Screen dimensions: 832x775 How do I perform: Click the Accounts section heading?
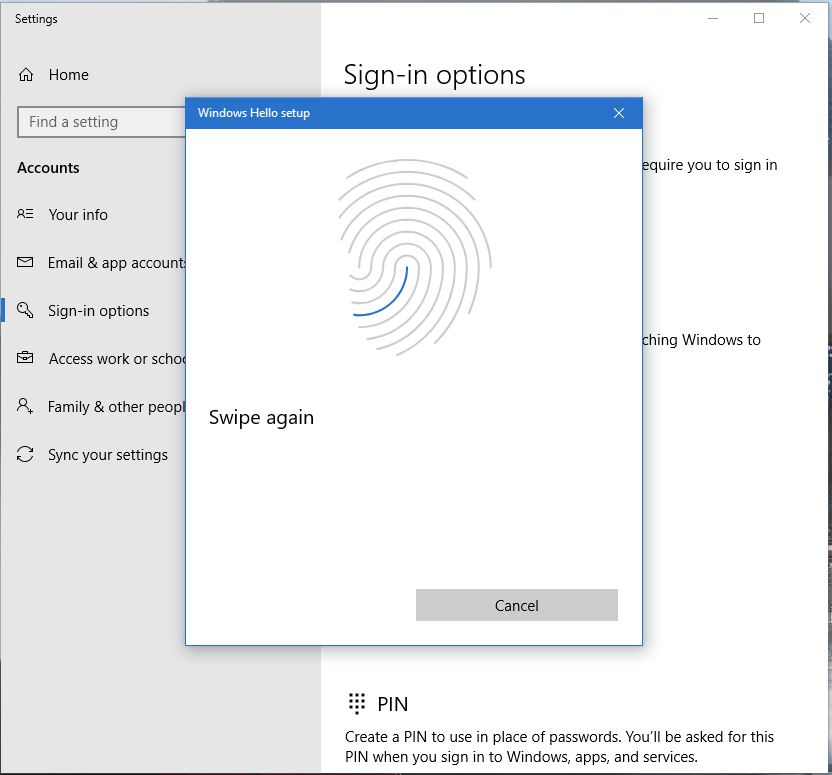pyautogui.click(x=48, y=167)
